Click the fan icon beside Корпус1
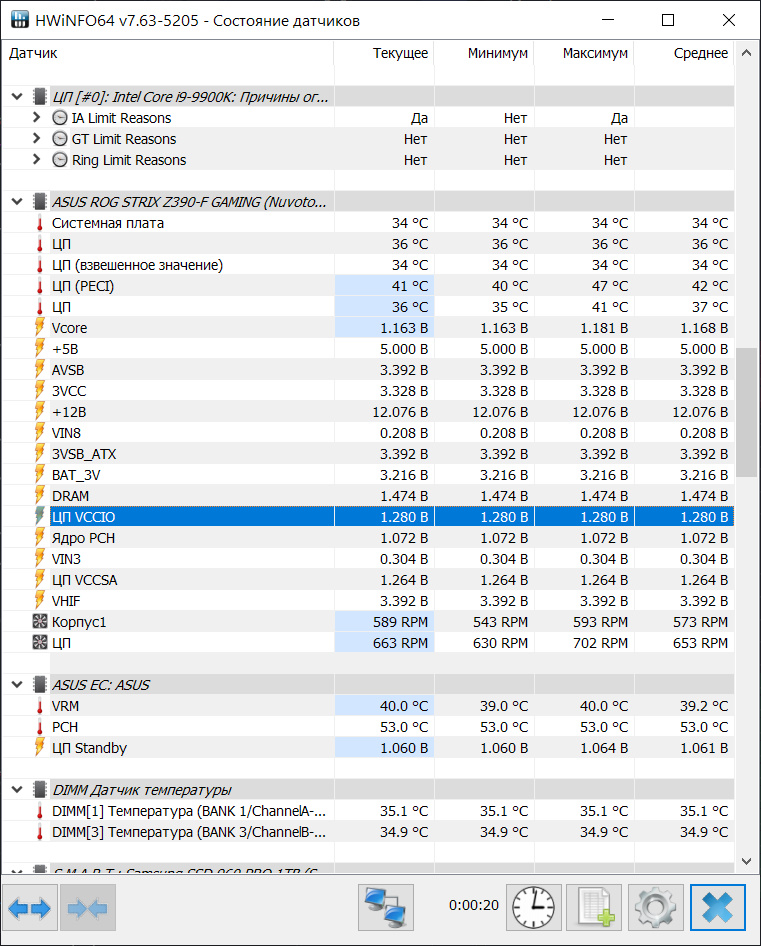This screenshot has height=946, width=761. click(x=40, y=621)
